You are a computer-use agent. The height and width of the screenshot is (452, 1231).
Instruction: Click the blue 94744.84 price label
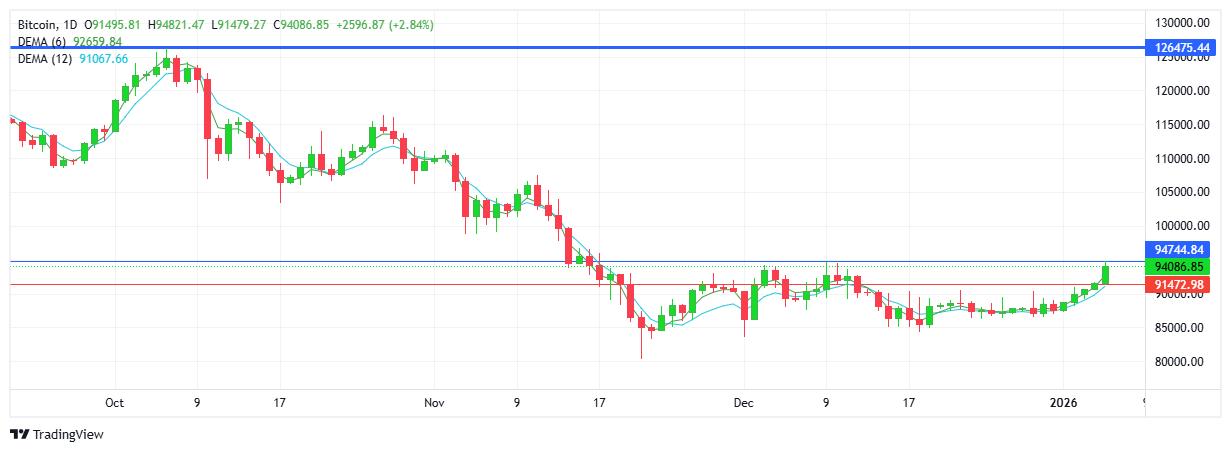coord(1181,250)
